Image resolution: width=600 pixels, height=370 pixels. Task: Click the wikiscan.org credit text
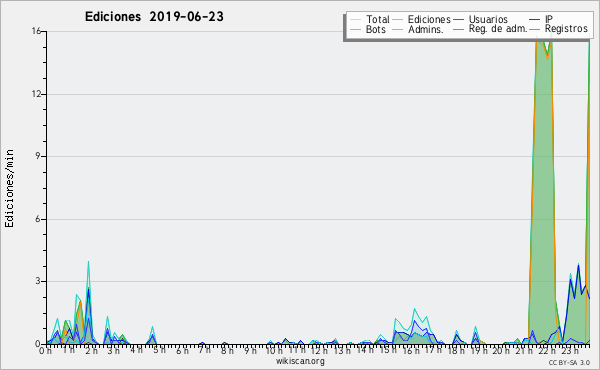(x=300, y=361)
